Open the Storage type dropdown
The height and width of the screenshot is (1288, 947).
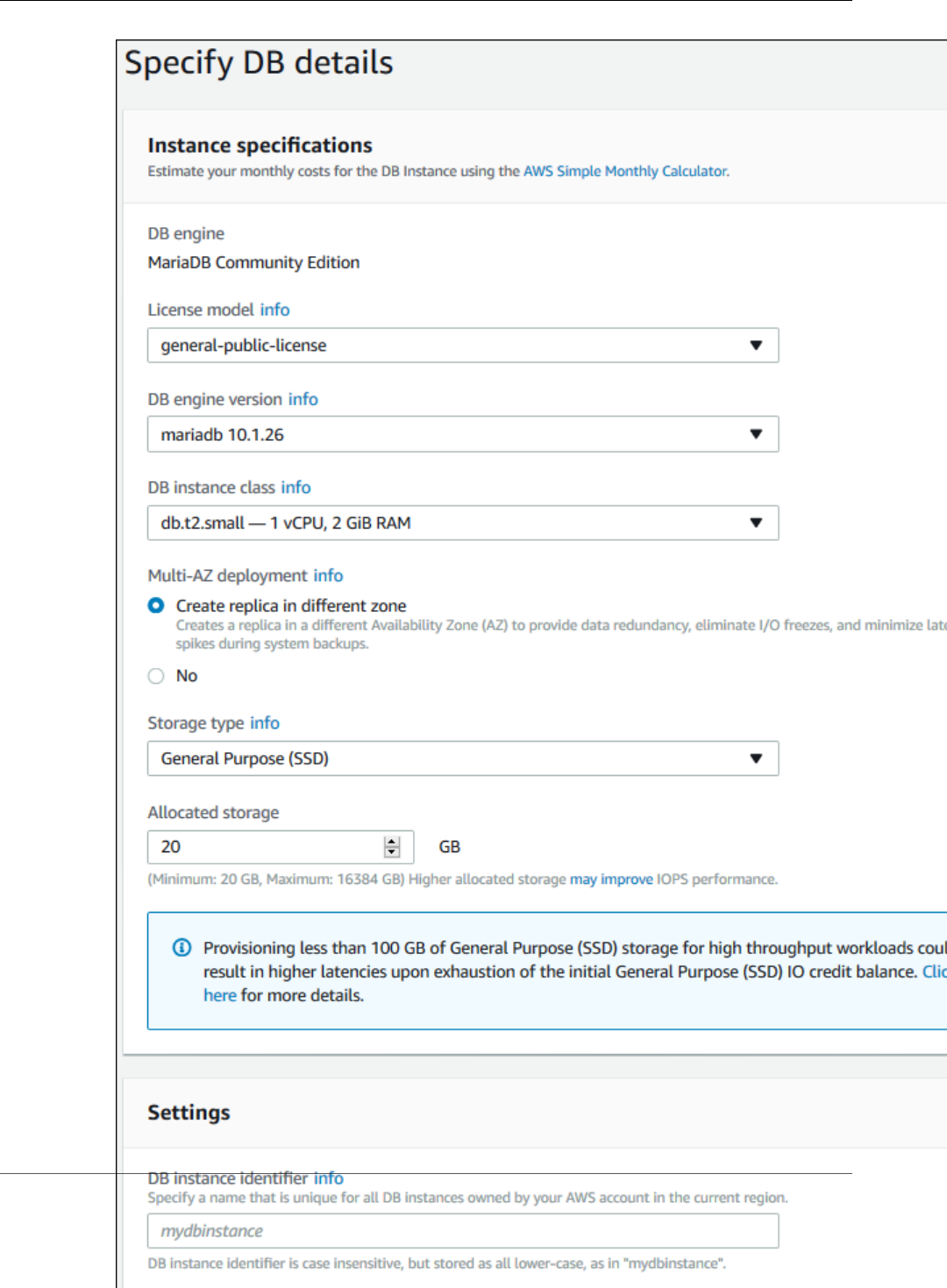[462, 758]
